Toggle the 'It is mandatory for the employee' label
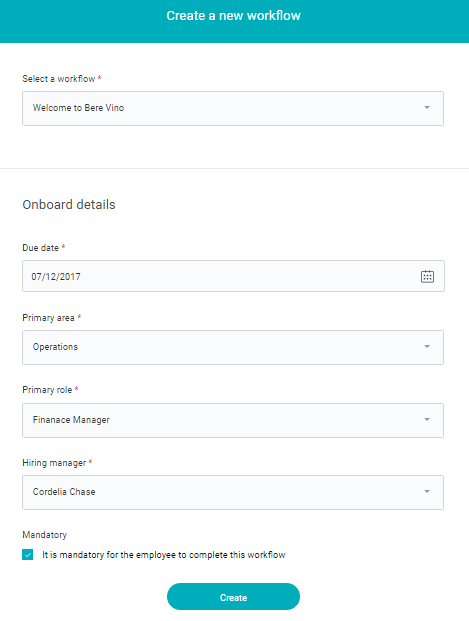Screen dimensions: 469x621 [x=164, y=555]
